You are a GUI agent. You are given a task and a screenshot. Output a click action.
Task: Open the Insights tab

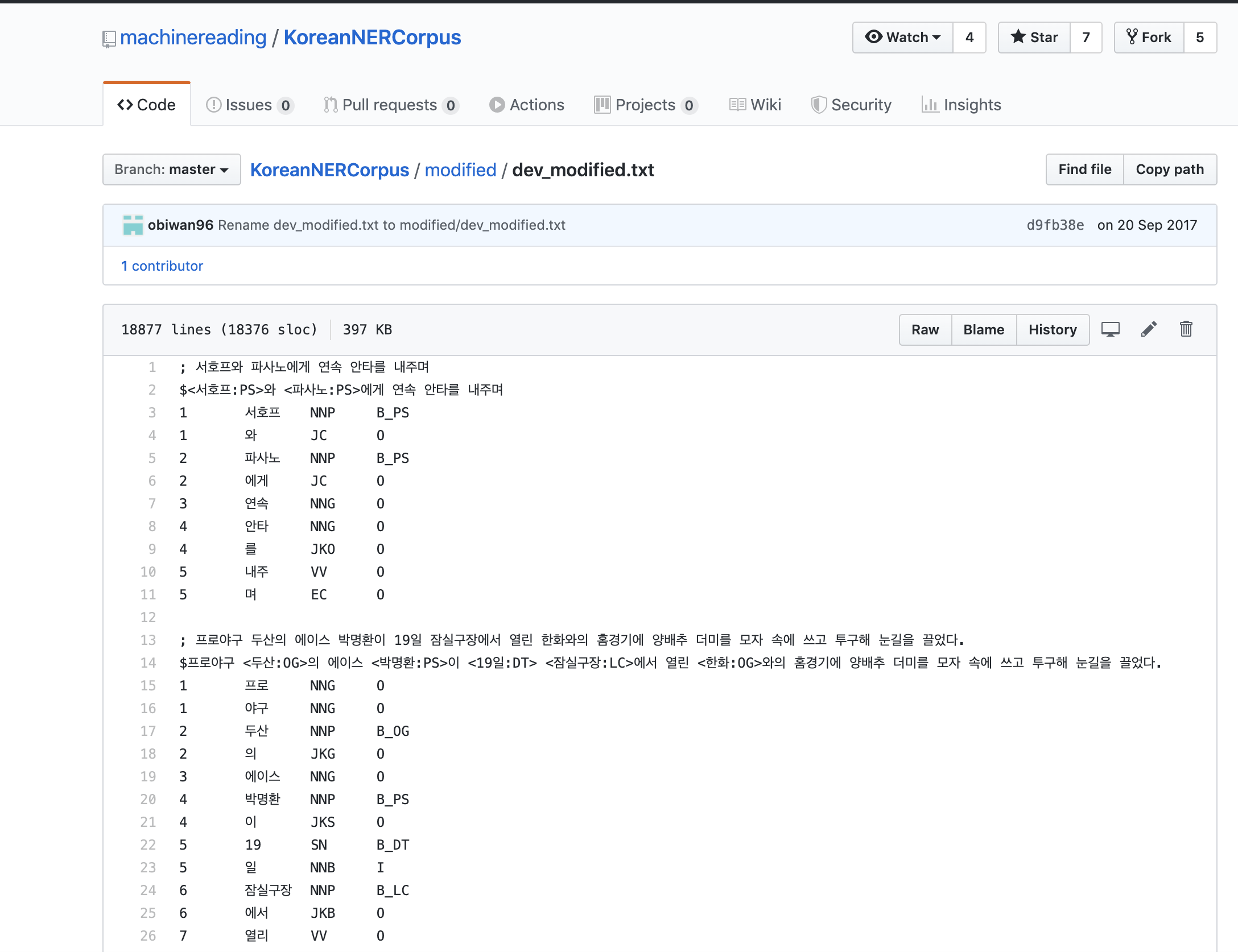961,105
